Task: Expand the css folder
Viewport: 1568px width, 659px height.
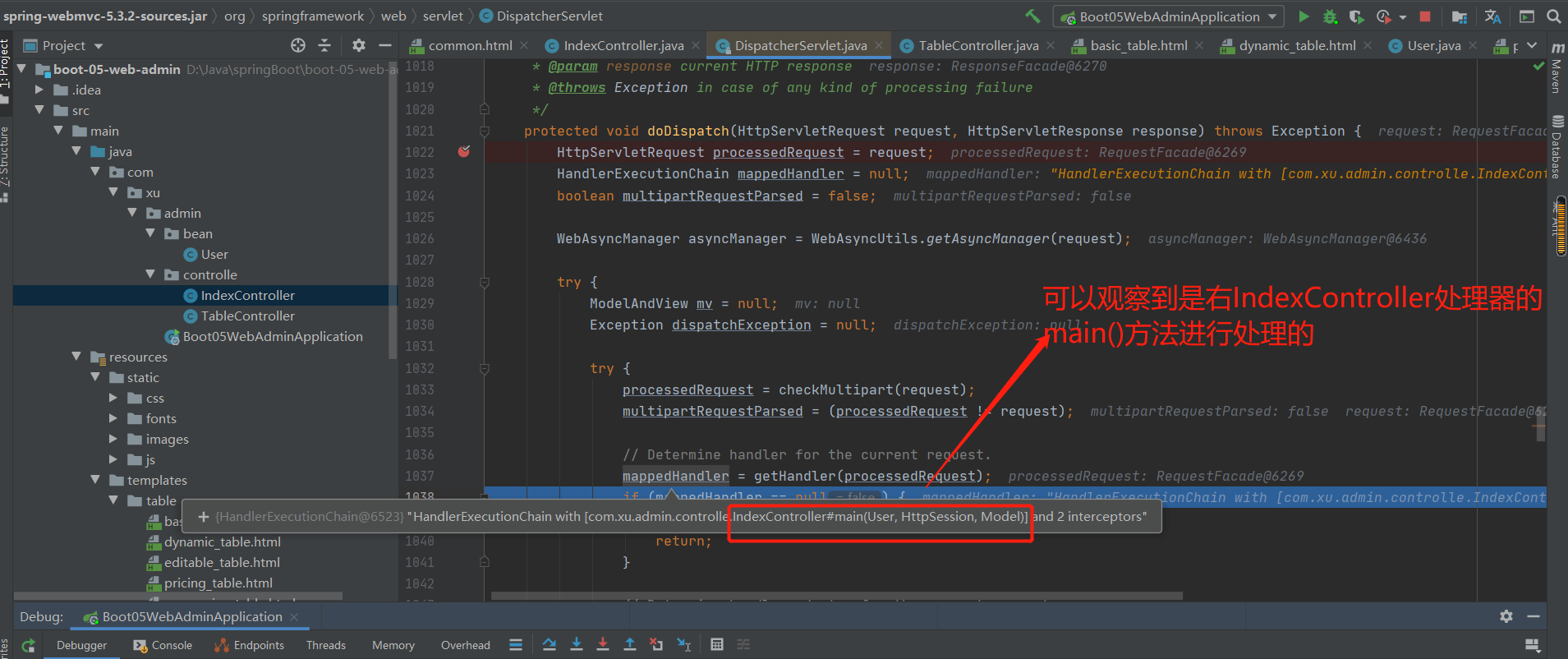Action: (113, 398)
